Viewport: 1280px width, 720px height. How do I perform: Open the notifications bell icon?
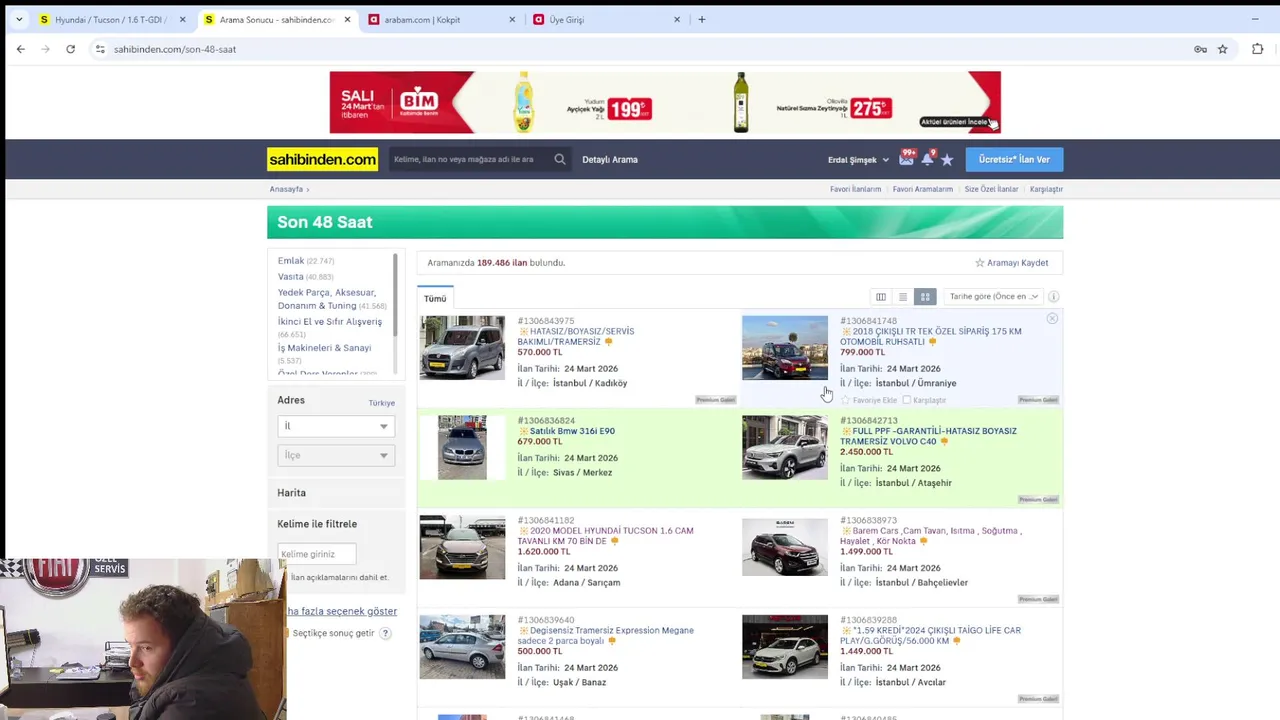[928, 158]
